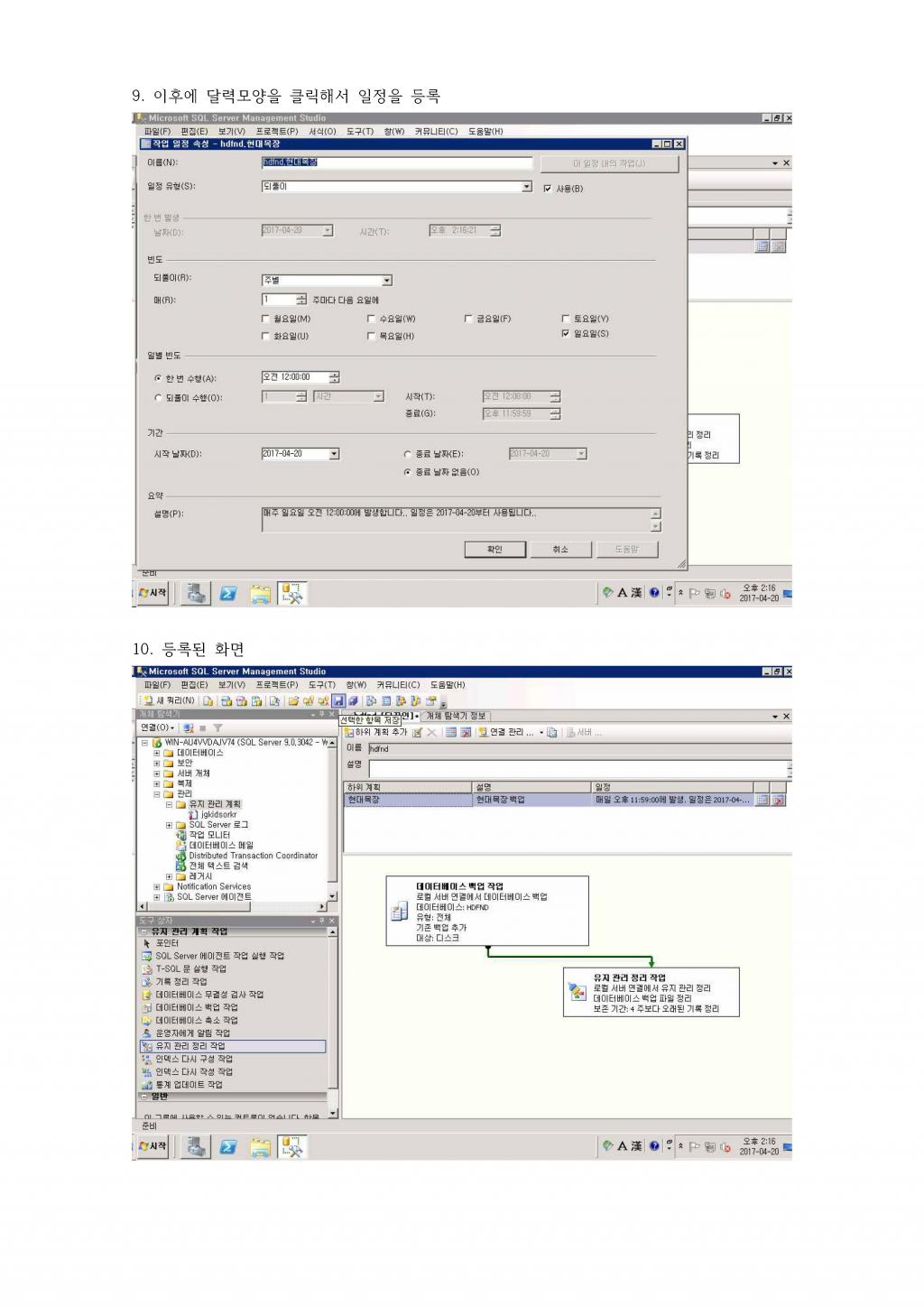
Task: Click the Object Explorer filter funnel icon
Action: point(217,727)
